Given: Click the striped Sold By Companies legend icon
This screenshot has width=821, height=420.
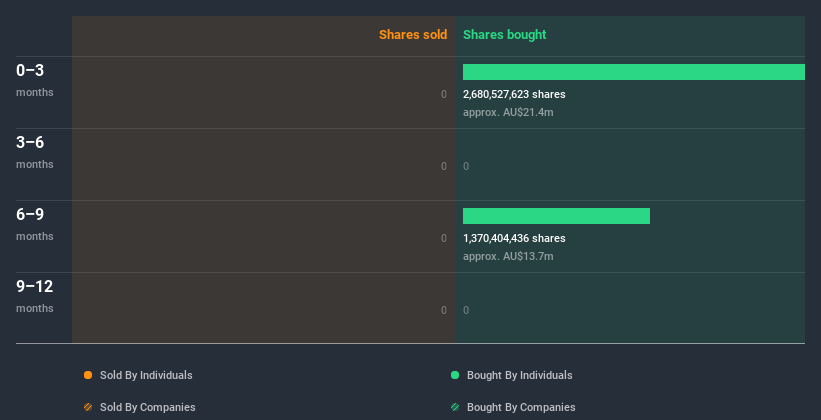Looking at the screenshot, I should [88, 407].
